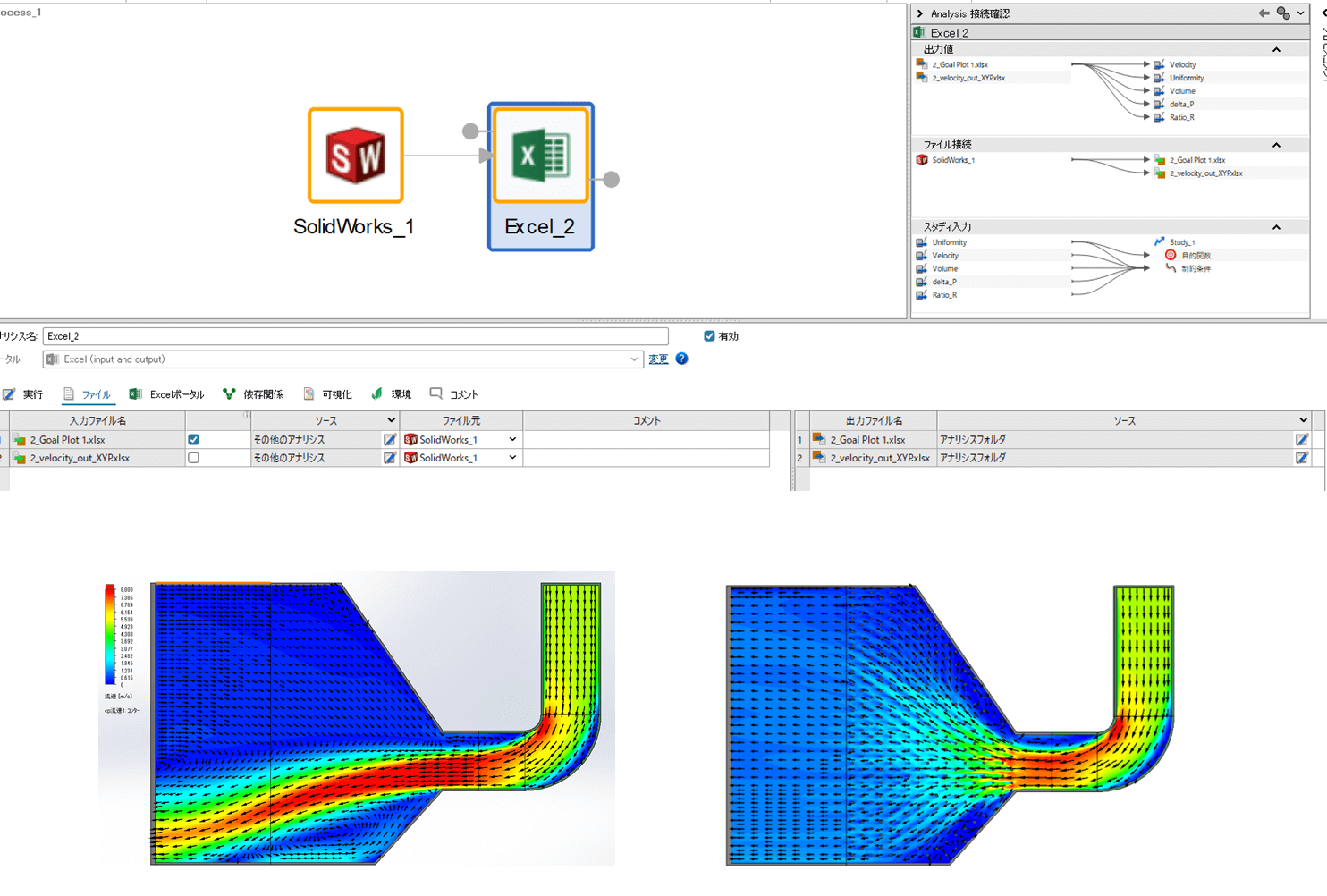The height and width of the screenshot is (896, 1327).
Task: Click the back arrow in connection panel header
Action: pos(1264,13)
